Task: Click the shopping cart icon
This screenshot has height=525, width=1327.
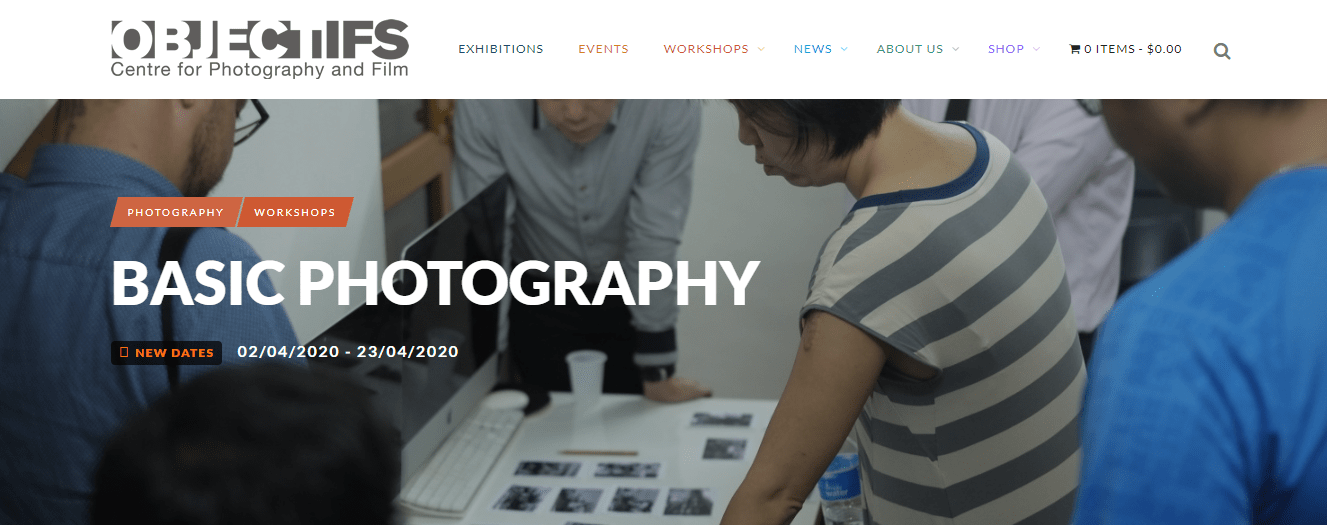Action: click(x=1075, y=49)
